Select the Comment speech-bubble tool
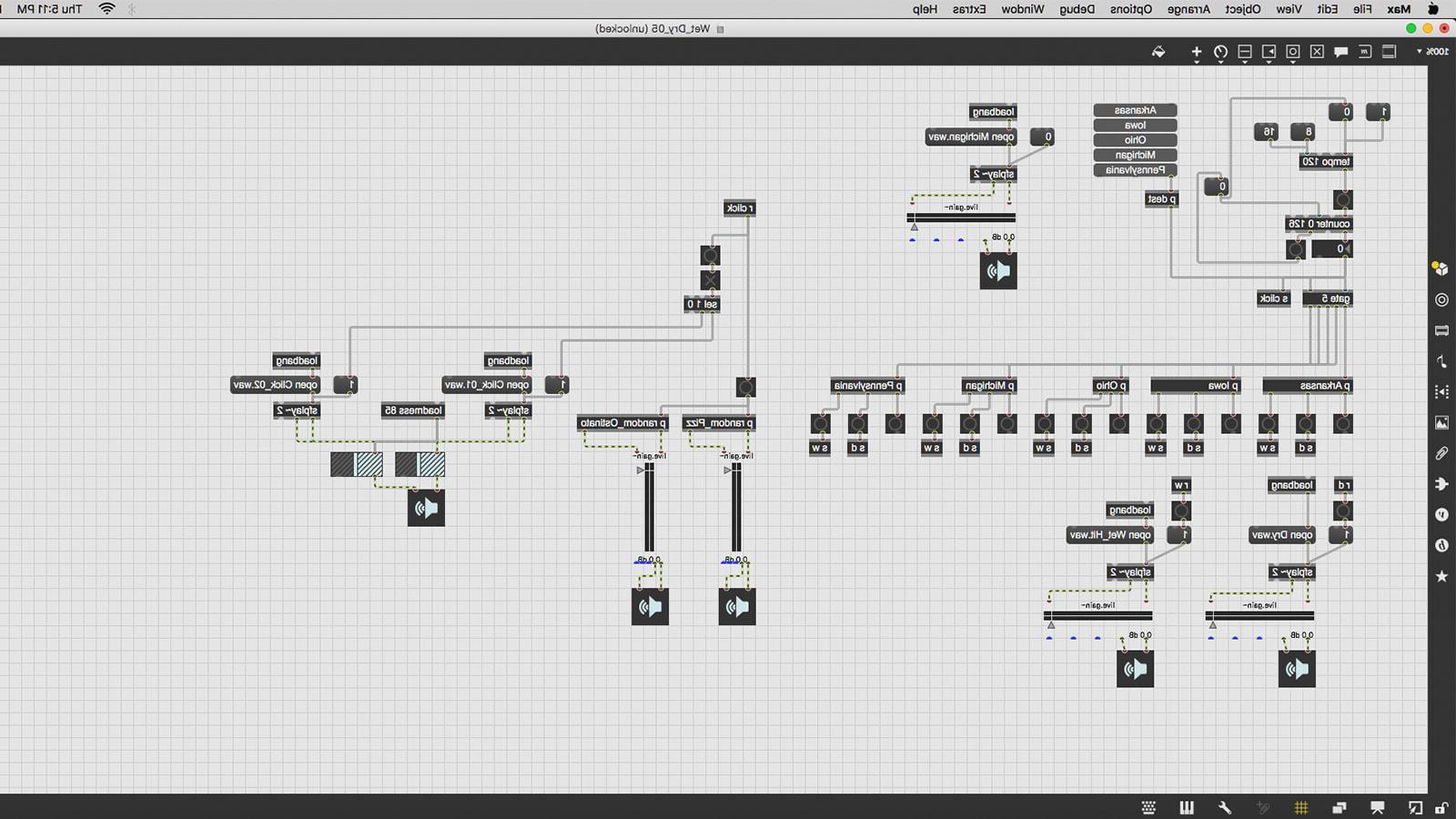Screen dimensions: 1456x819 click(1340, 52)
